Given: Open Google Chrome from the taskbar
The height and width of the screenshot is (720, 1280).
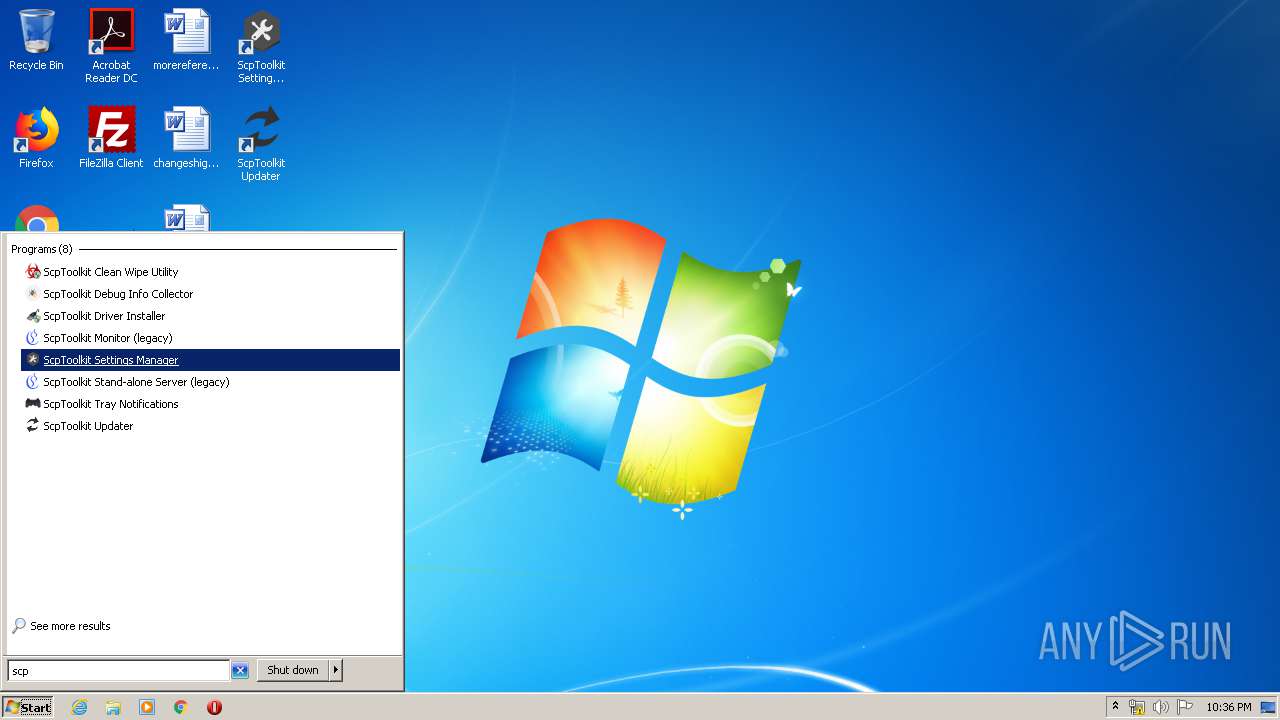Looking at the screenshot, I should [x=181, y=707].
